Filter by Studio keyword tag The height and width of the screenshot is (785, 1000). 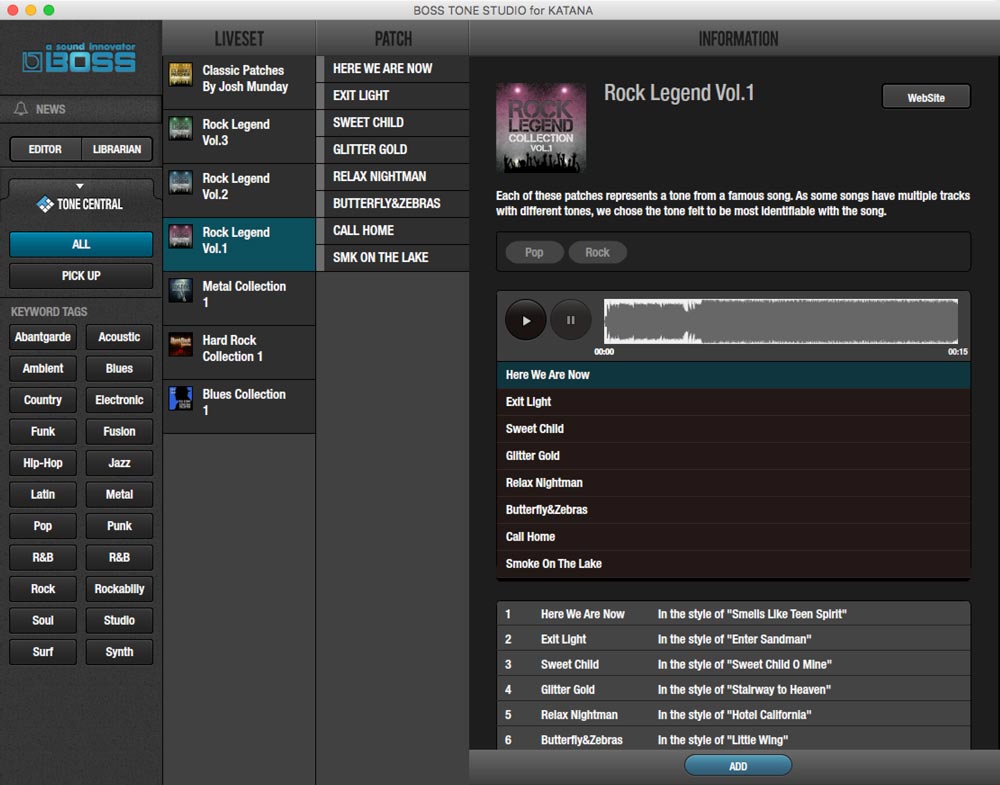tap(119, 620)
